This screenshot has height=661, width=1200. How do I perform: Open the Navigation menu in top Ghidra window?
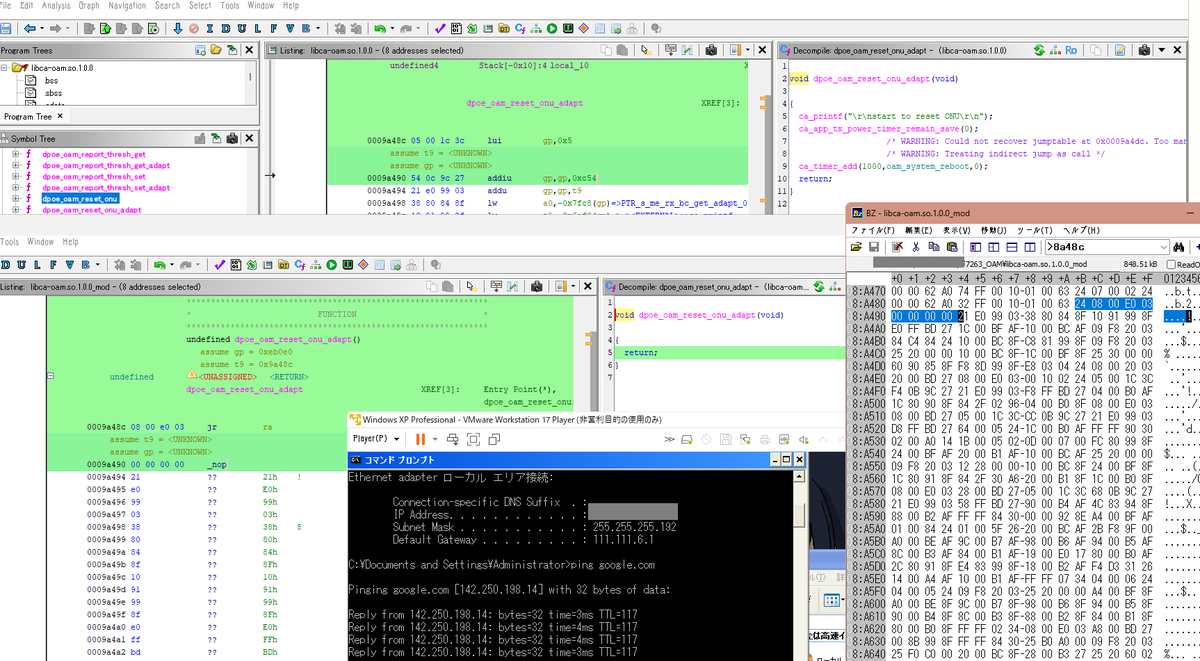pyautogui.click(x=127, y=6)
